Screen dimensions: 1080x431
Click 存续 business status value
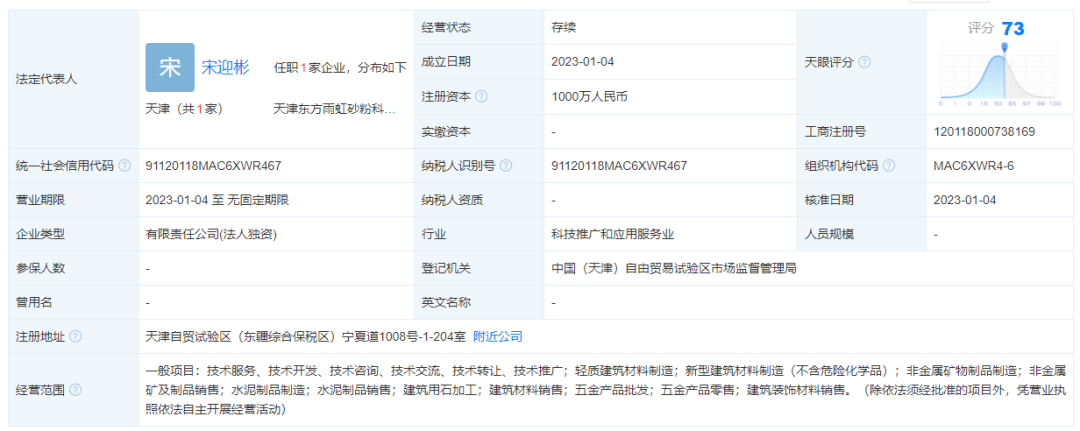[x=563, y=28]
